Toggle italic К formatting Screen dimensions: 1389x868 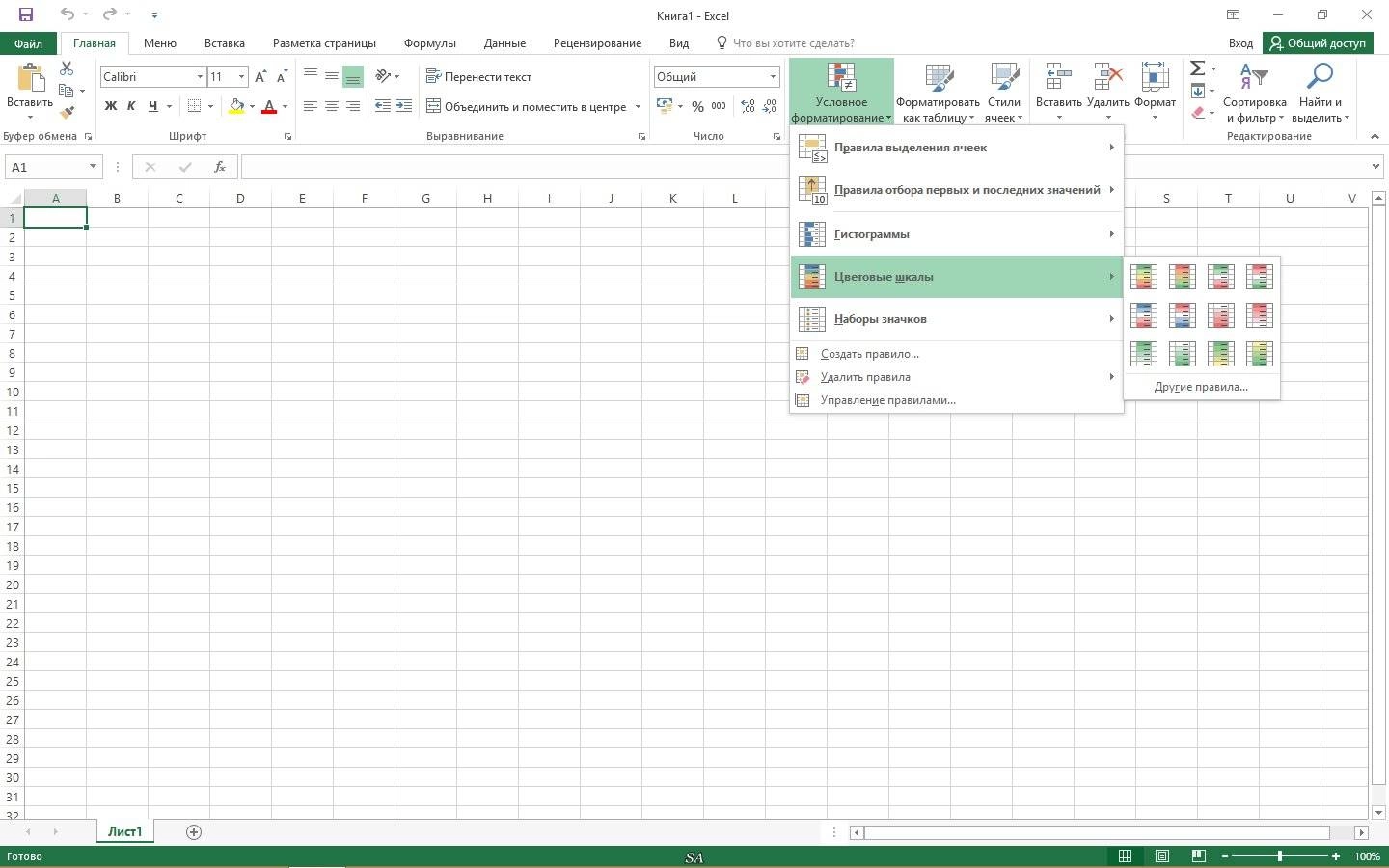point(131,106)
